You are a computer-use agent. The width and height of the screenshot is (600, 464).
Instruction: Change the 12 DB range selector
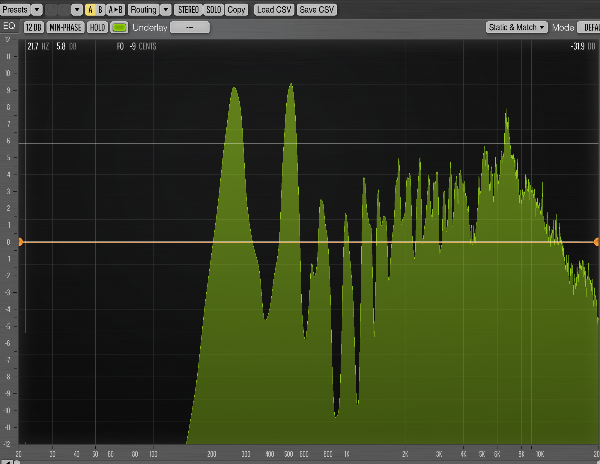tap(34, 27)
